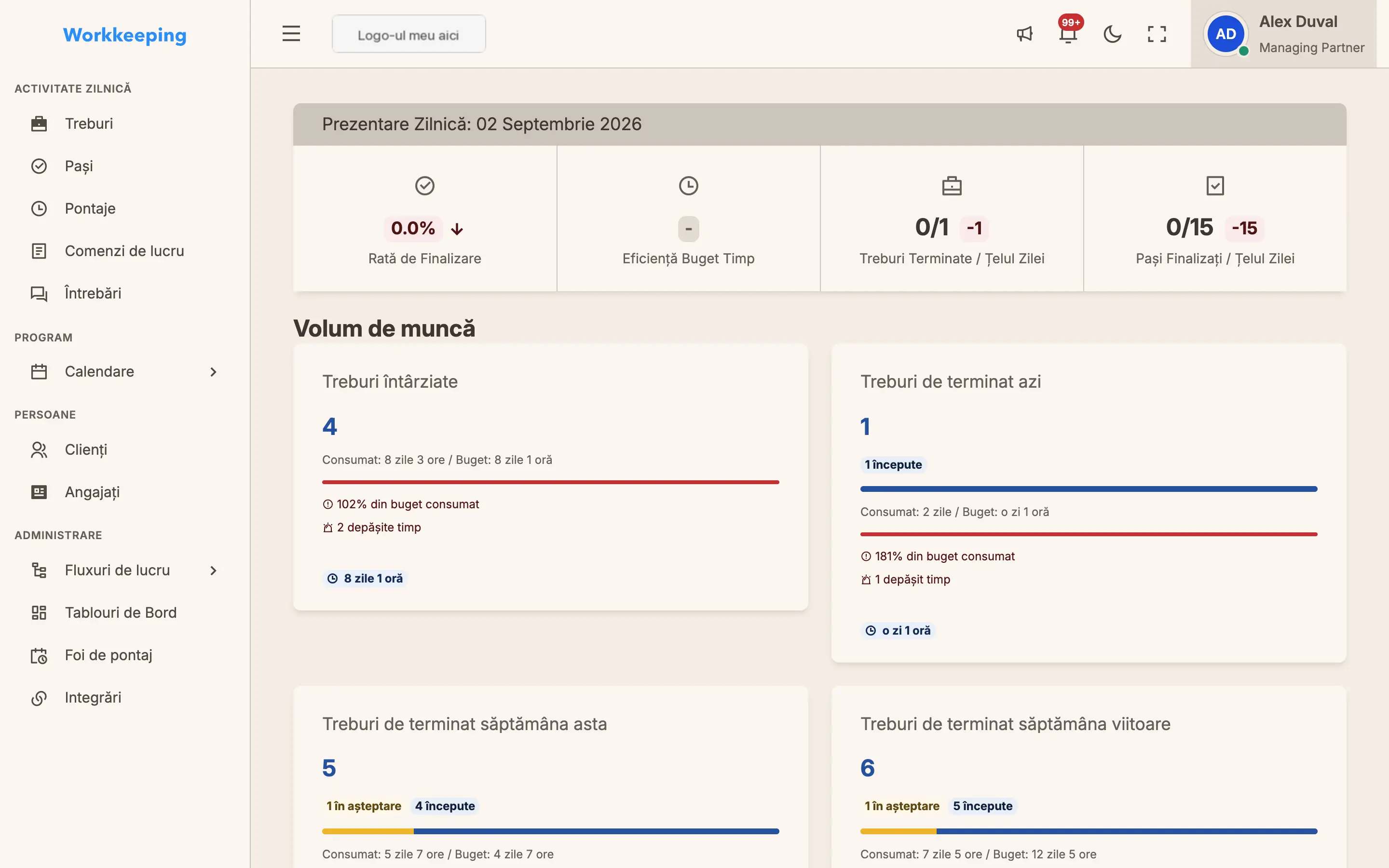The height and width of the screenshot is (868, 1389).
Task: Click the Workkeeping logo link
Action: coord(124,35)
